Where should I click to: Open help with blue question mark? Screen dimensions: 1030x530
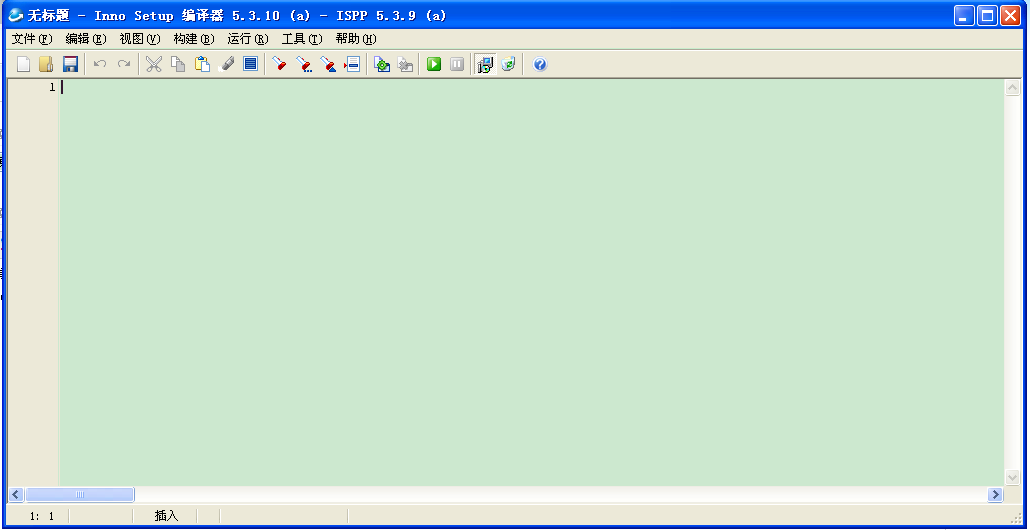[540, 64]
